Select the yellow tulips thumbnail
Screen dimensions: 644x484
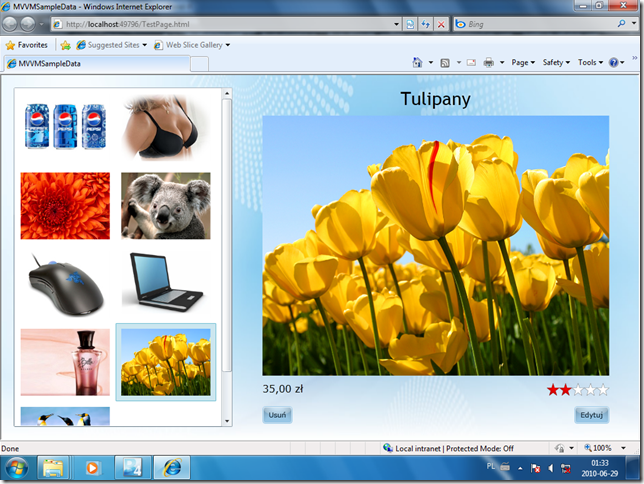166,362
